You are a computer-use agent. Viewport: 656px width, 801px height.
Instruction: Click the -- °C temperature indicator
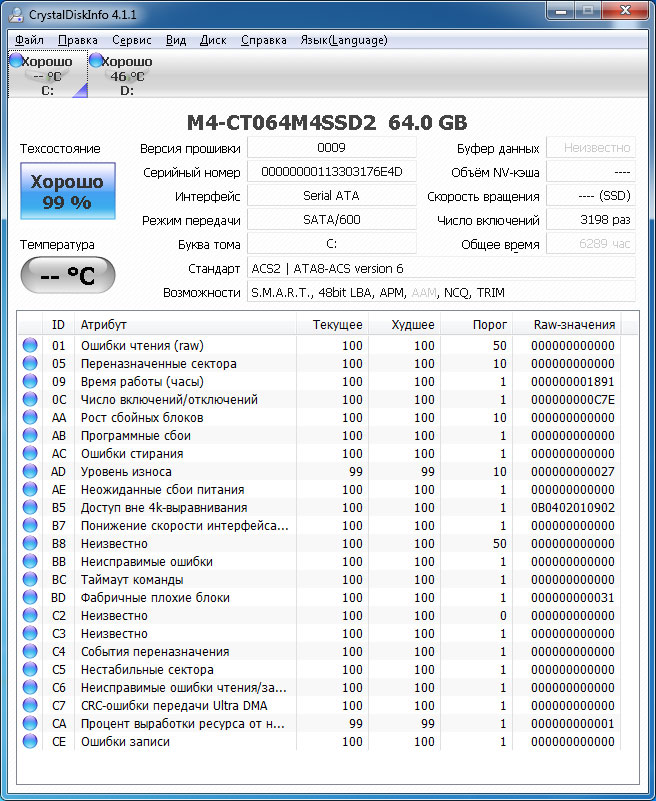pyautogui.click(x=67, y=275)
